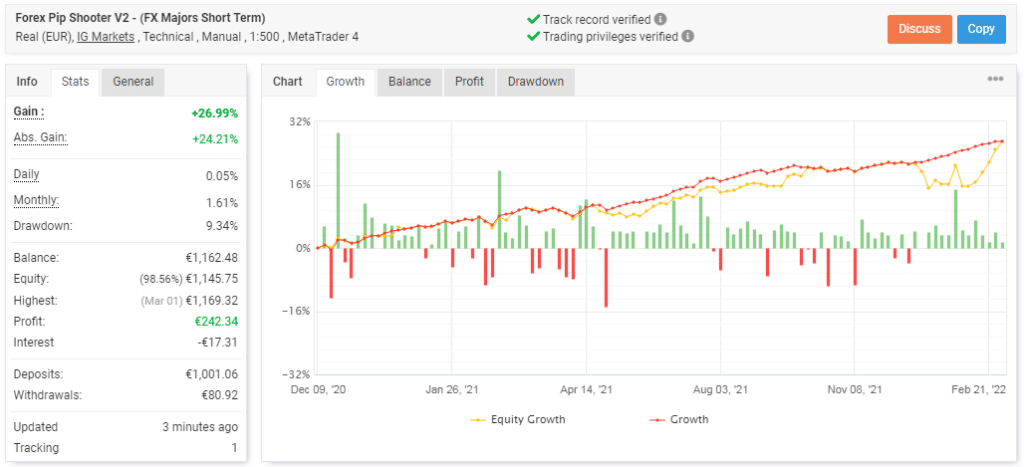Click the Abs. Gain label
Screen dimensions: 1024x467
click(x=40, y=138)
